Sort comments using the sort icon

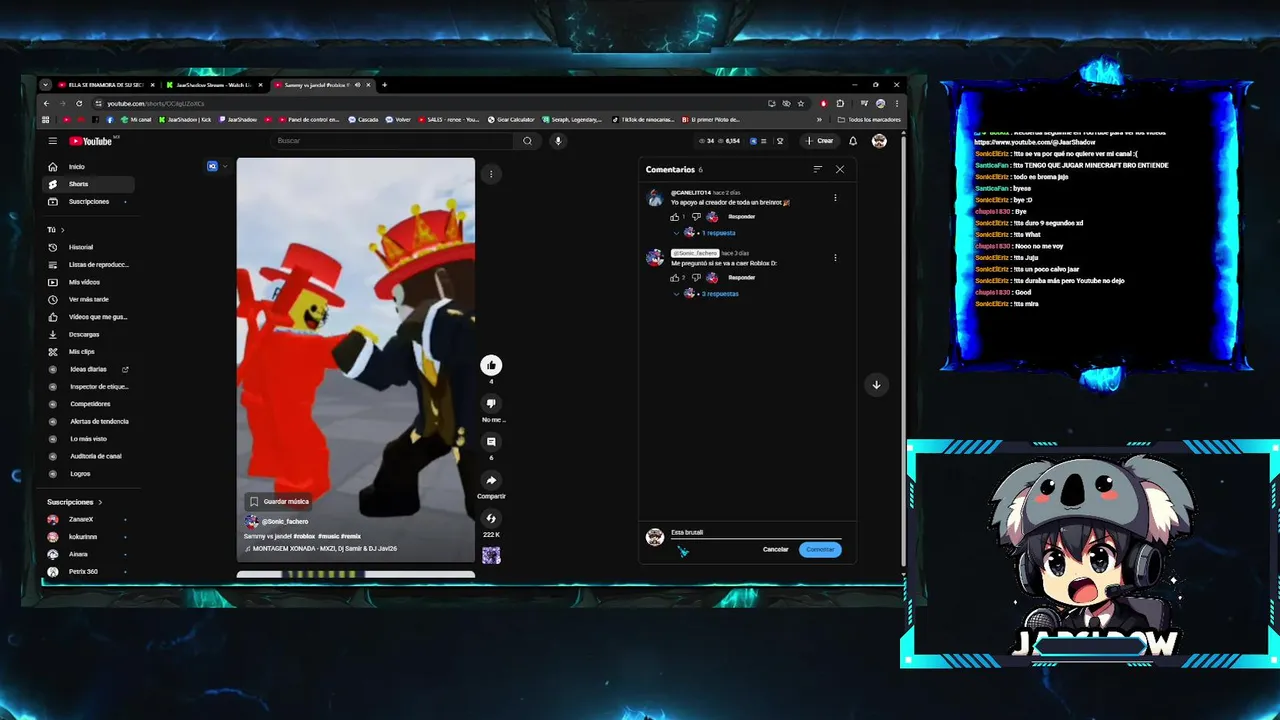click(x=817, y=169)
